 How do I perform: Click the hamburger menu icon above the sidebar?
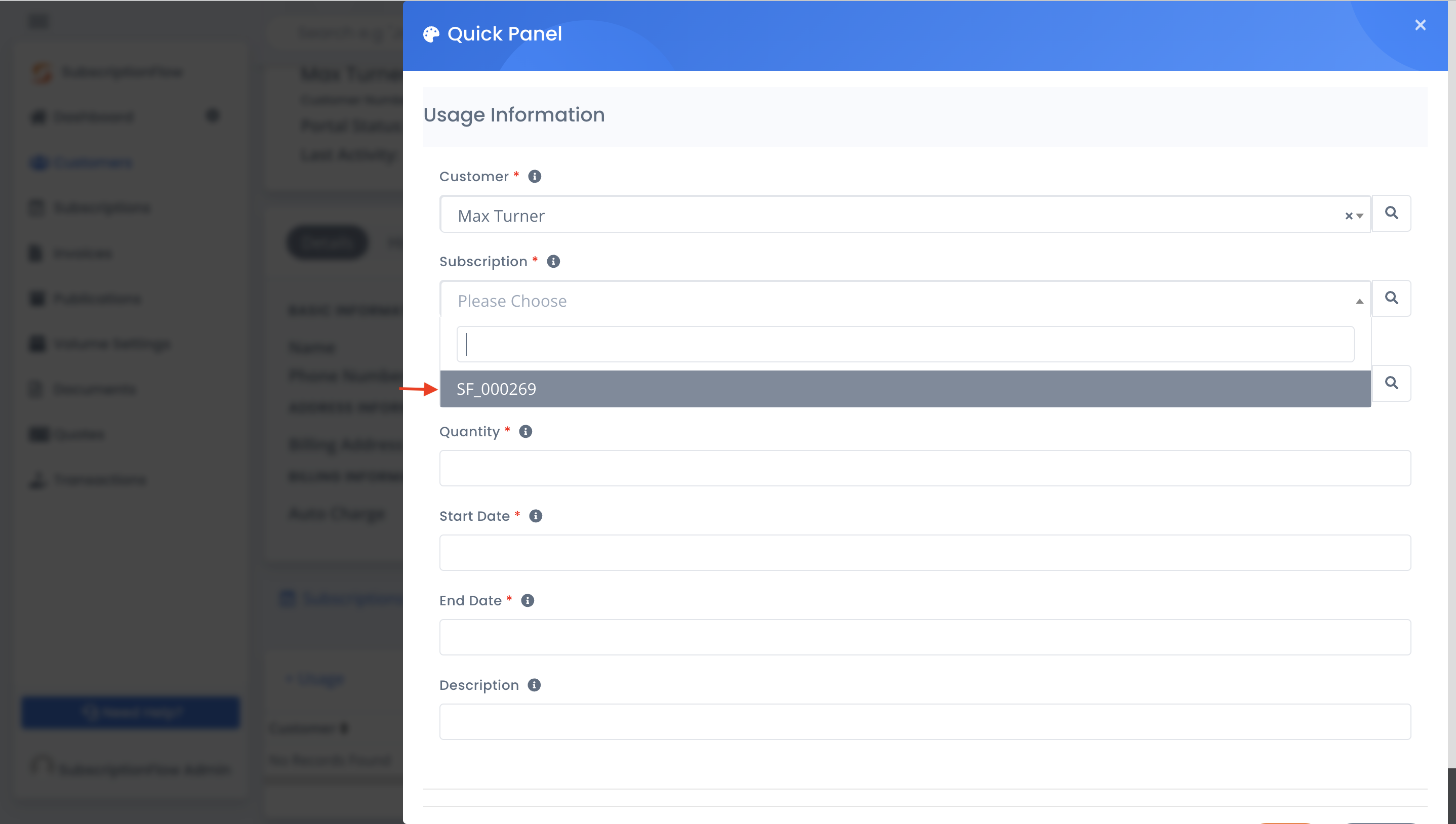39,20
